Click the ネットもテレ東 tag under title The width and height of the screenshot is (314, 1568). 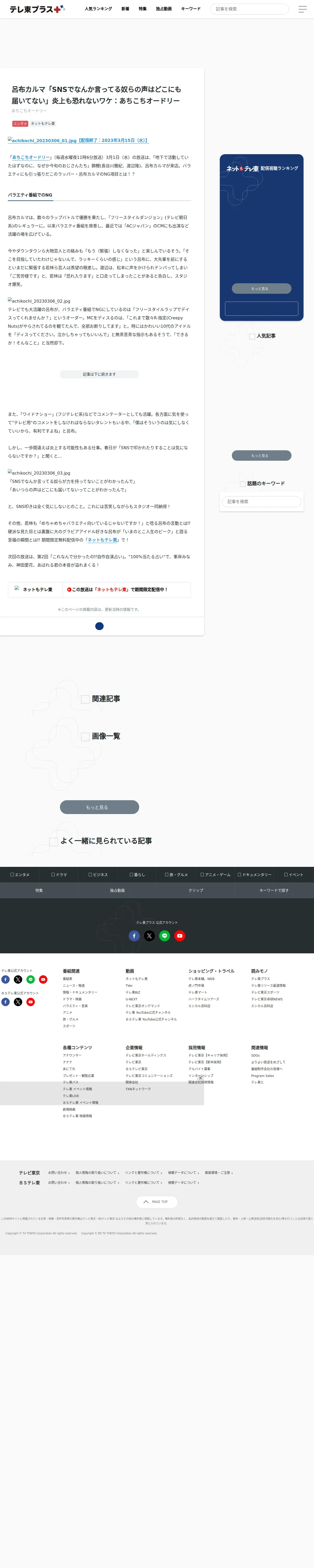[43, 124]
